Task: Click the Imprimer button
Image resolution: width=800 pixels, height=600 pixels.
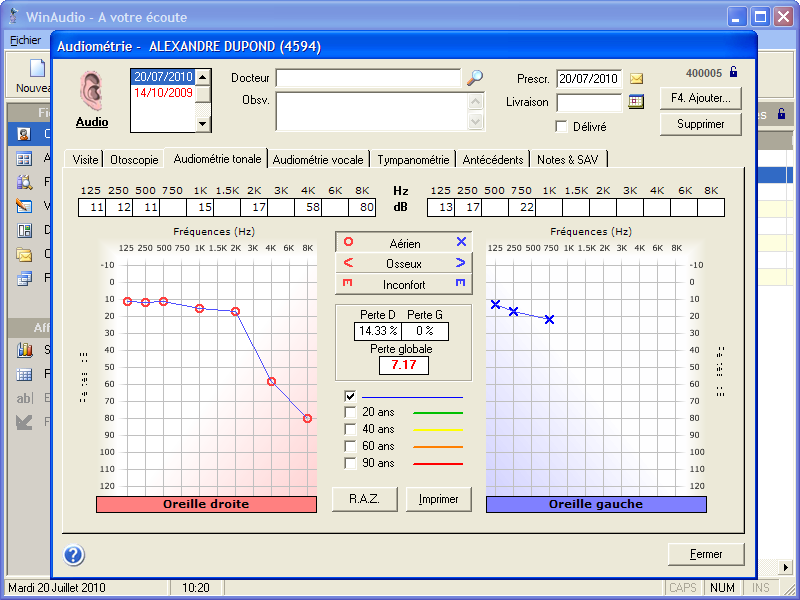Action: coord(439,499)
